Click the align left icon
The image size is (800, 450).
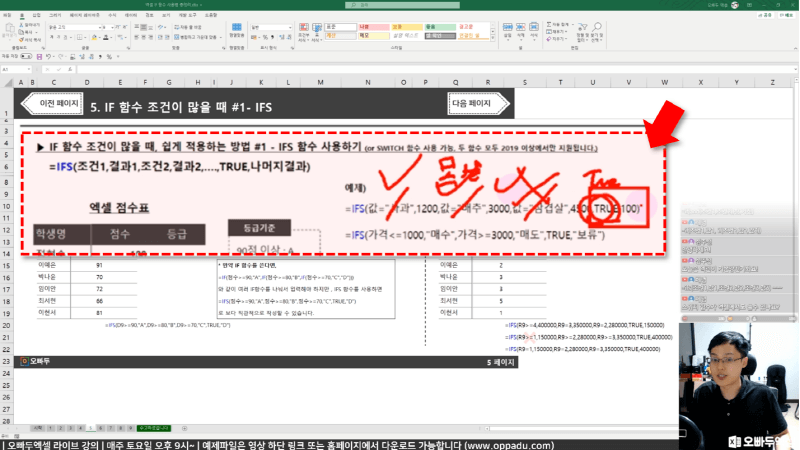(136, 37)
